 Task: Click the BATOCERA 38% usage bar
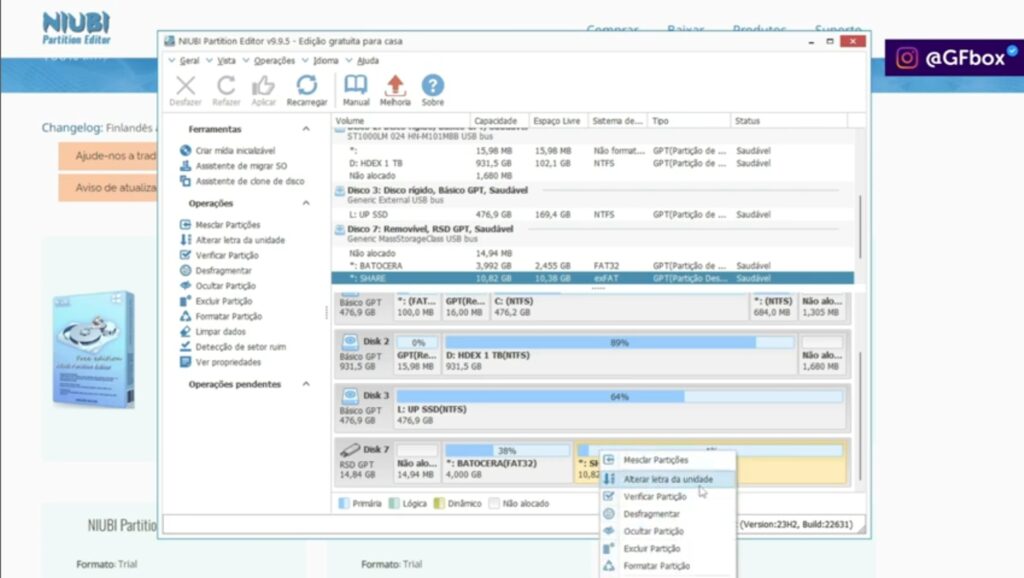(x=507, y=451)
